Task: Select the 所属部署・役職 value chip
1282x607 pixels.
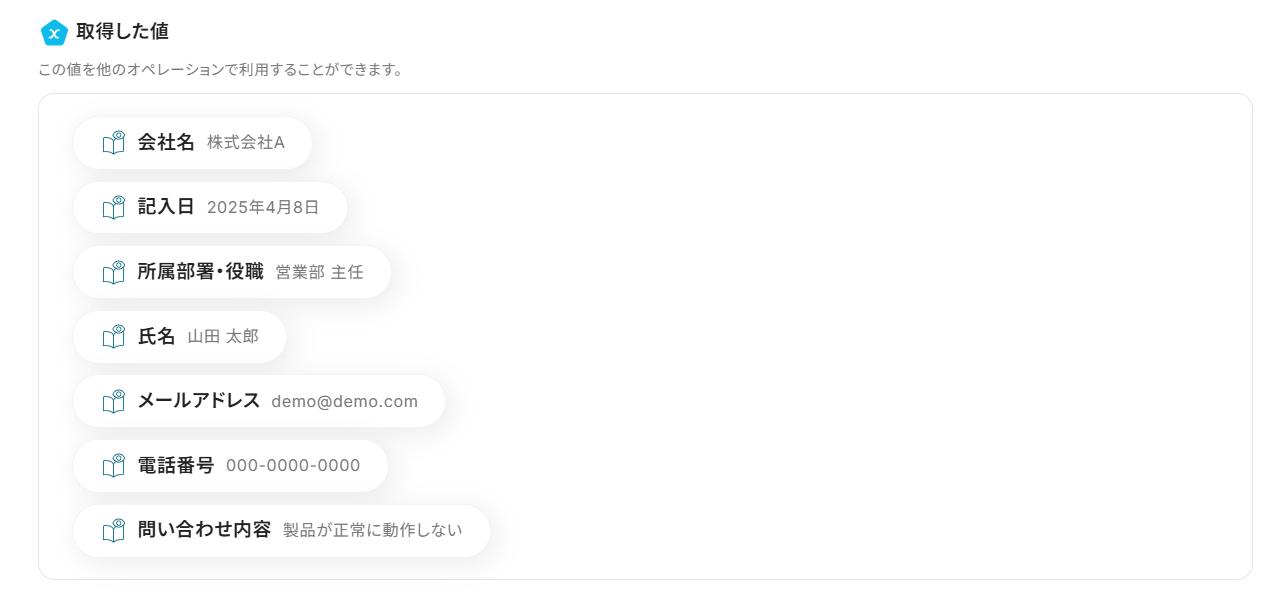Action: (x=200, y=272)
